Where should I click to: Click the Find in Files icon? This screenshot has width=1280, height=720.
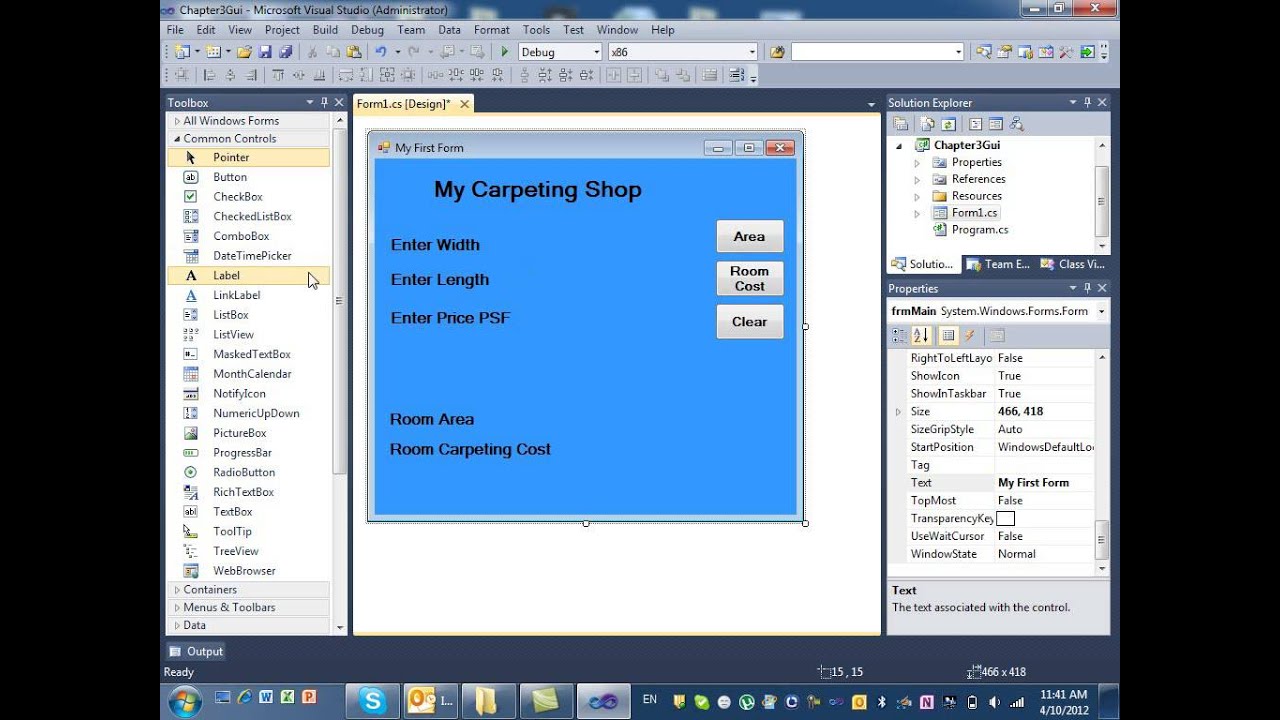point(777,52)
